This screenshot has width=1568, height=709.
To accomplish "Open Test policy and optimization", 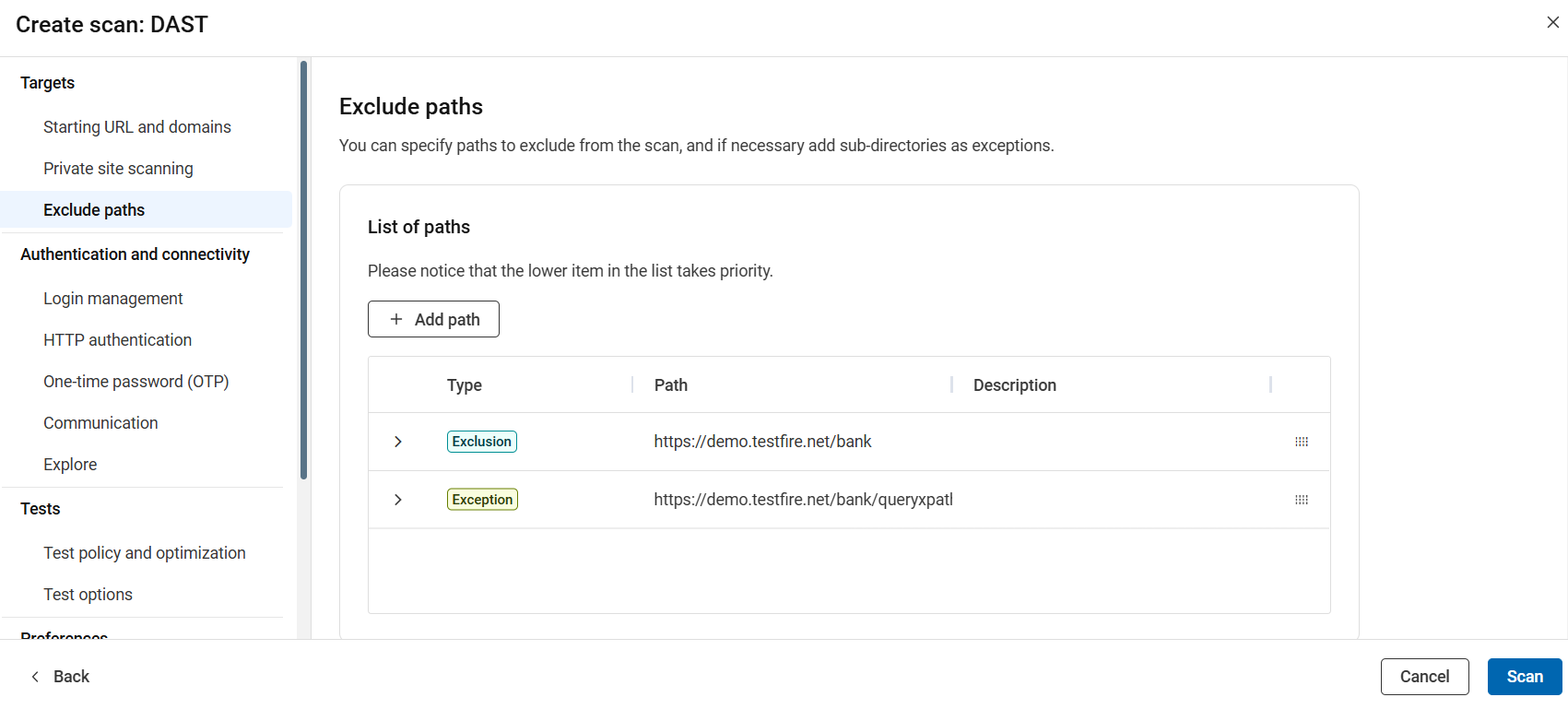I will [x=144, y=552].
